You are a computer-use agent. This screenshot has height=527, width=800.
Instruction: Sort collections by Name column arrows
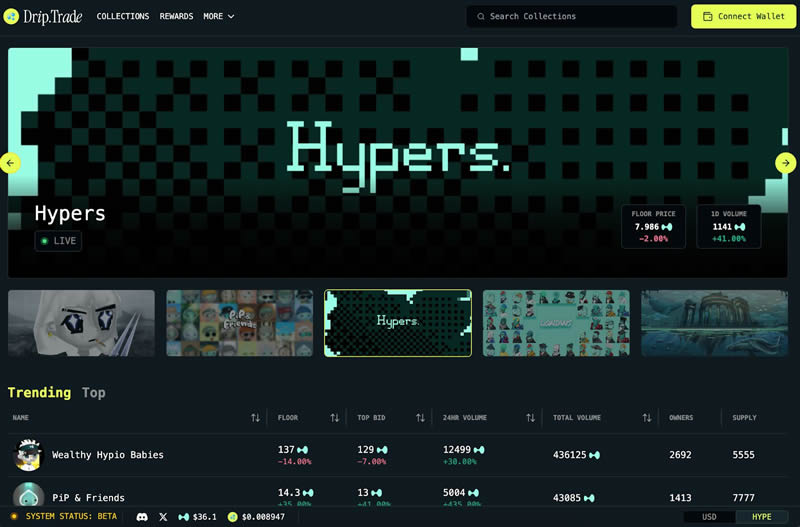255,418
